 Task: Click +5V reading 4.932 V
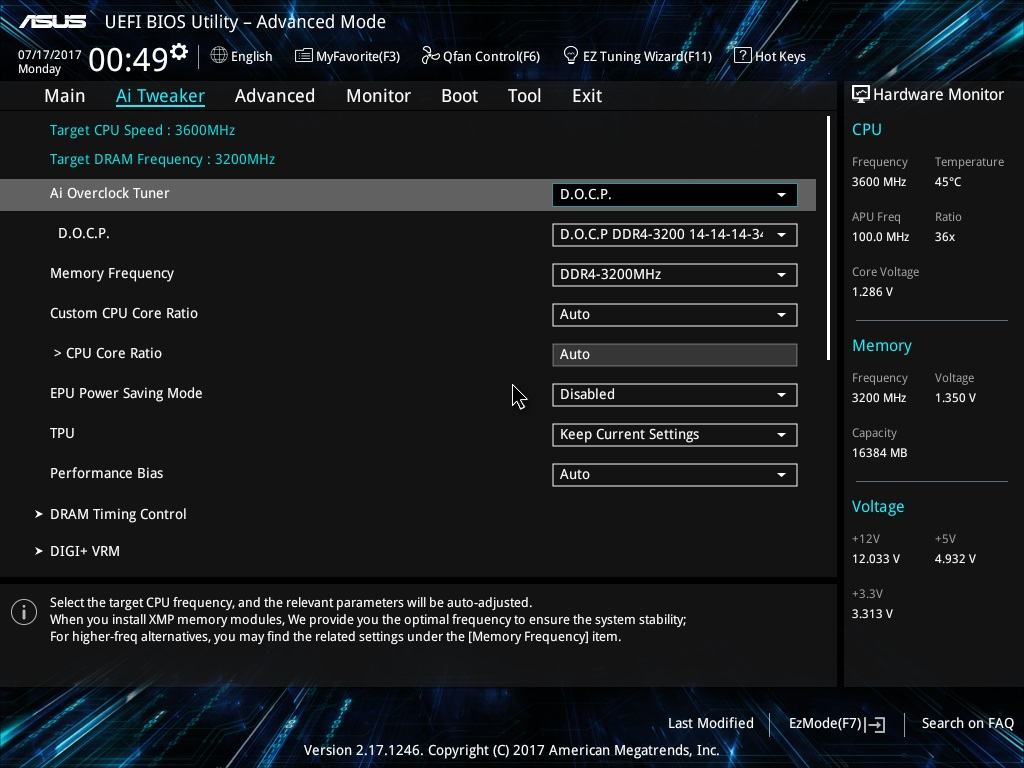coord(955,559)
